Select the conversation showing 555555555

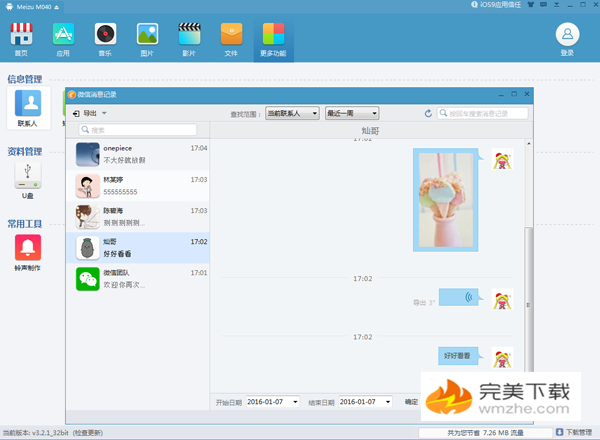coord(138,186)
